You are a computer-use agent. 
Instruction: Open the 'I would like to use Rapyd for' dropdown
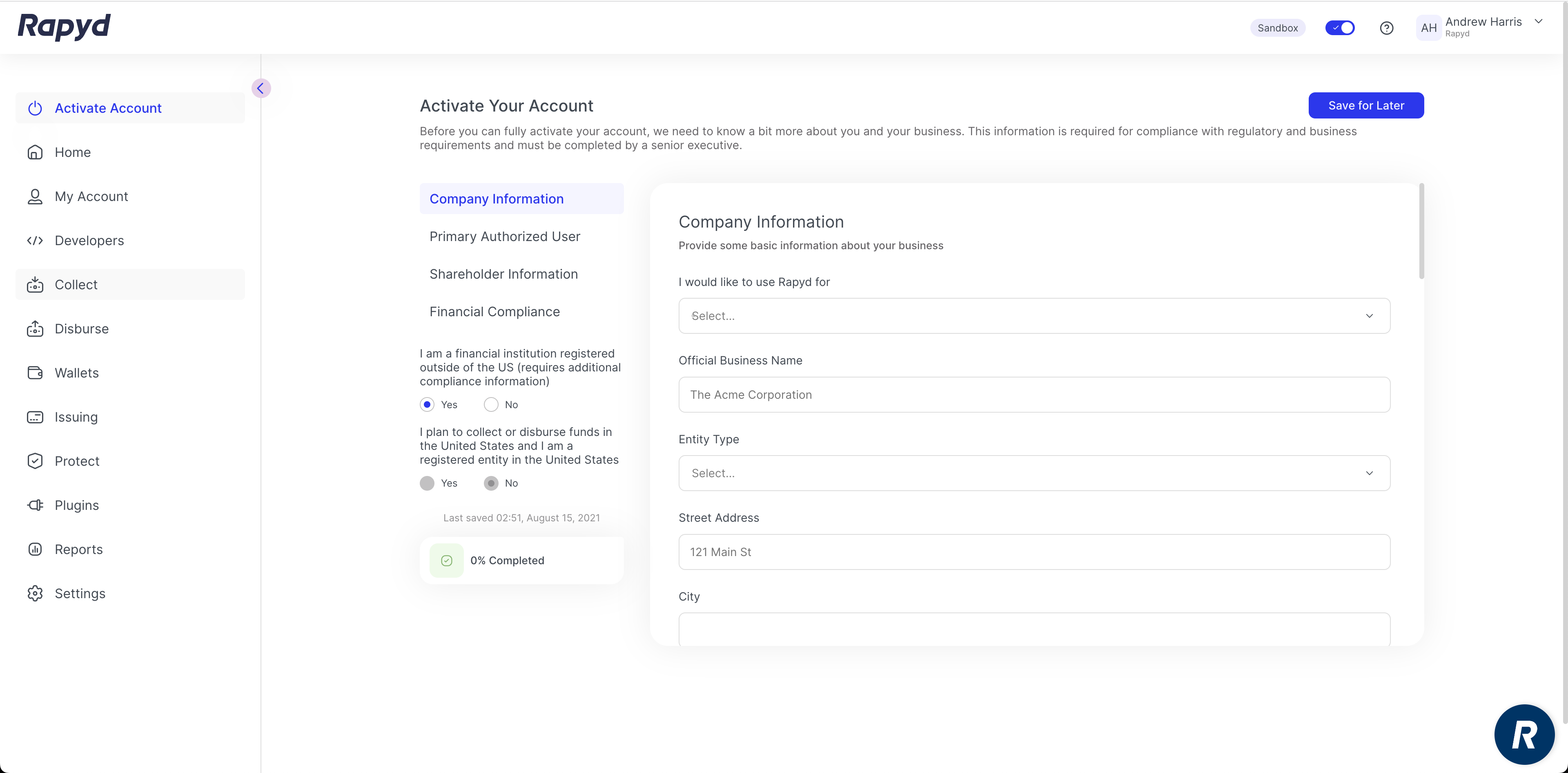(1033, 315)
